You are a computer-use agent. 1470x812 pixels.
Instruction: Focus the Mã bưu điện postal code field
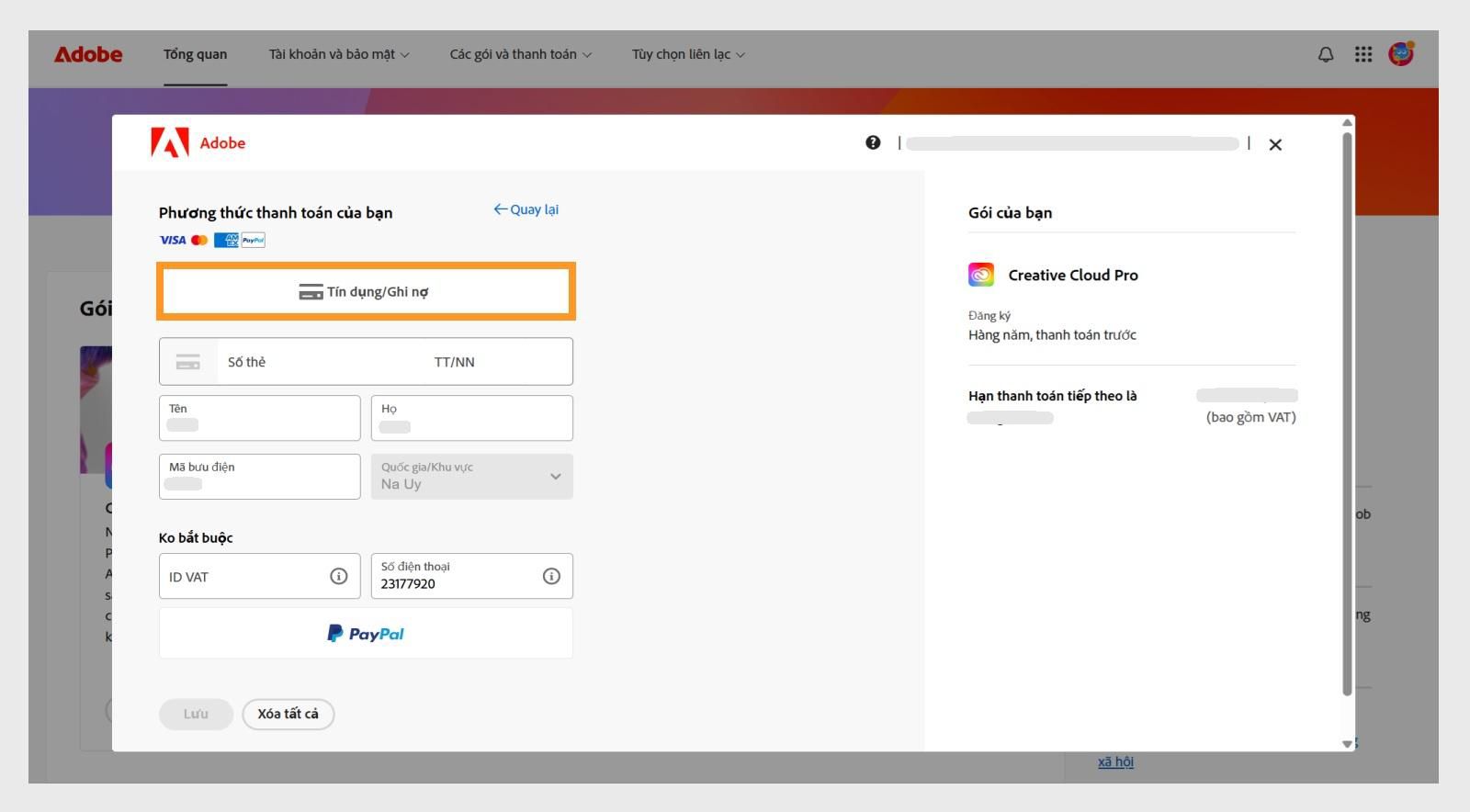pos(260,477)
